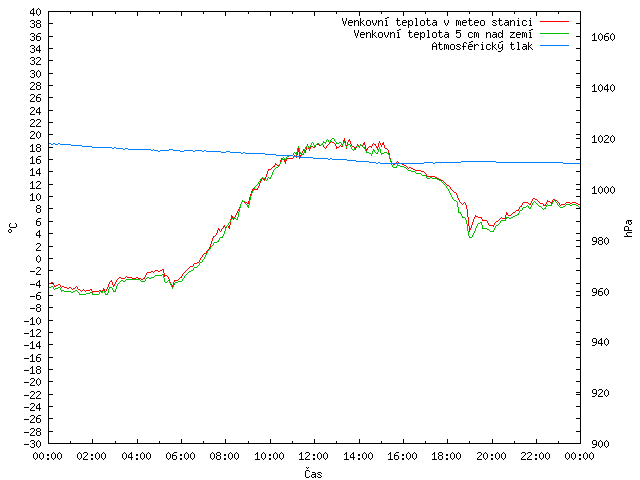Click the 04:00 time axis label
640x480 pixels.
[x=136, y=456]
